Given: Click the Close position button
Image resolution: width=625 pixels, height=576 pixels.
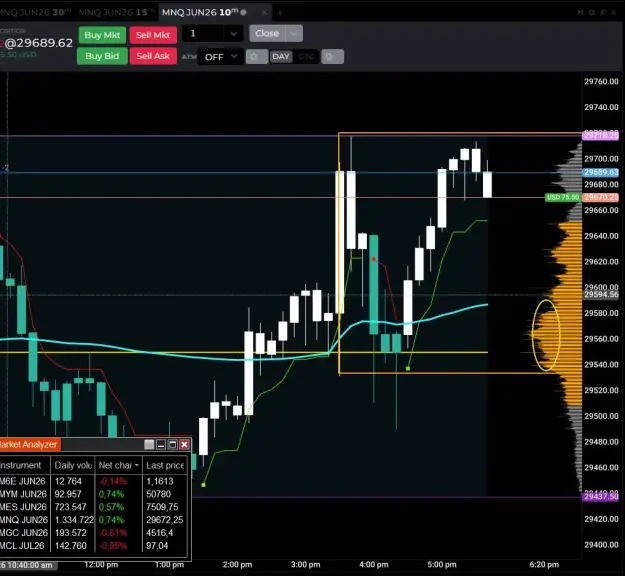Looking at the screenshot, I should coord(267,33).
